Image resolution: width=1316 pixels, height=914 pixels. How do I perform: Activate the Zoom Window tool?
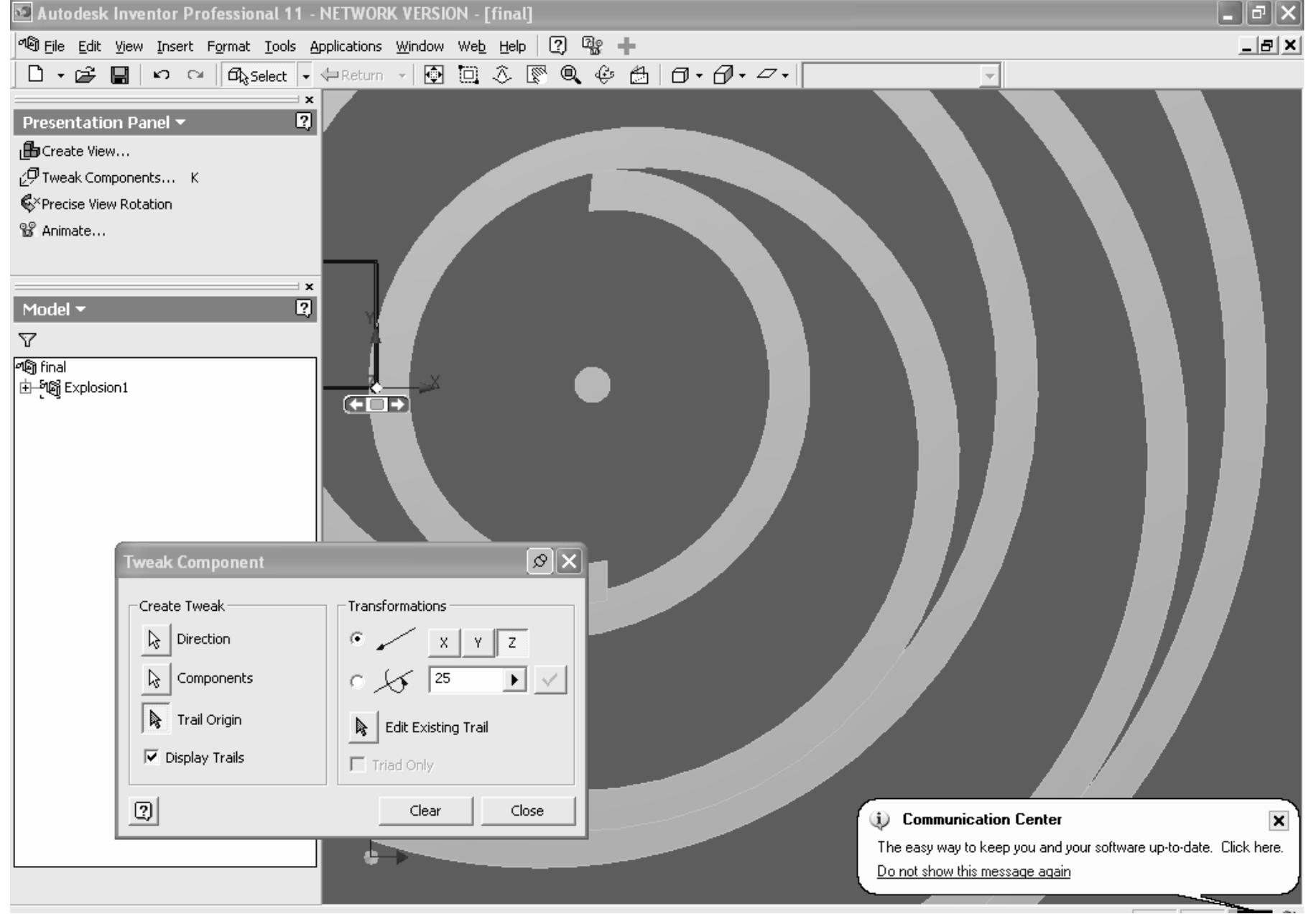click(468, 75)
